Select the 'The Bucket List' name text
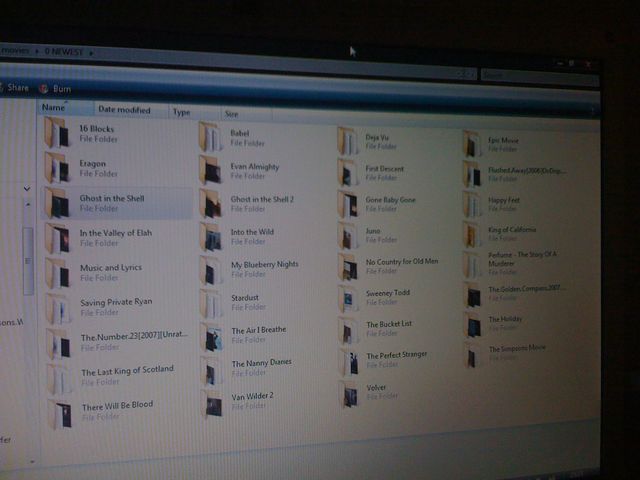640x480 pixels. point(389,324)
